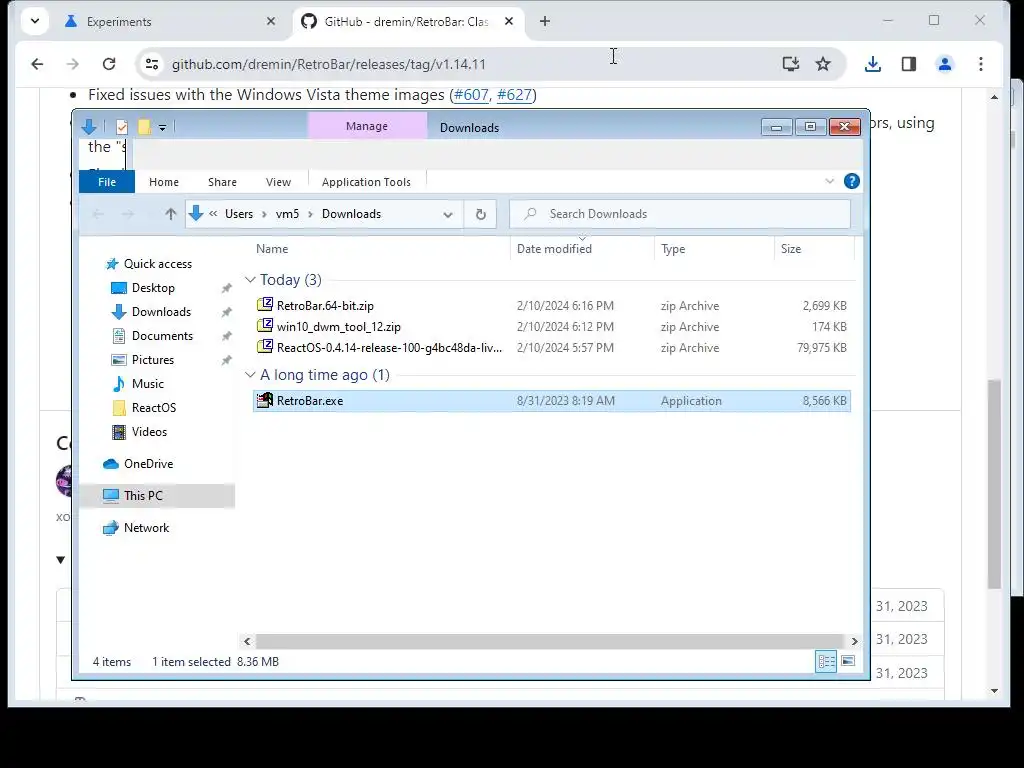Open Music in navigation pane
1024x768 pixels.
(148, 384)
